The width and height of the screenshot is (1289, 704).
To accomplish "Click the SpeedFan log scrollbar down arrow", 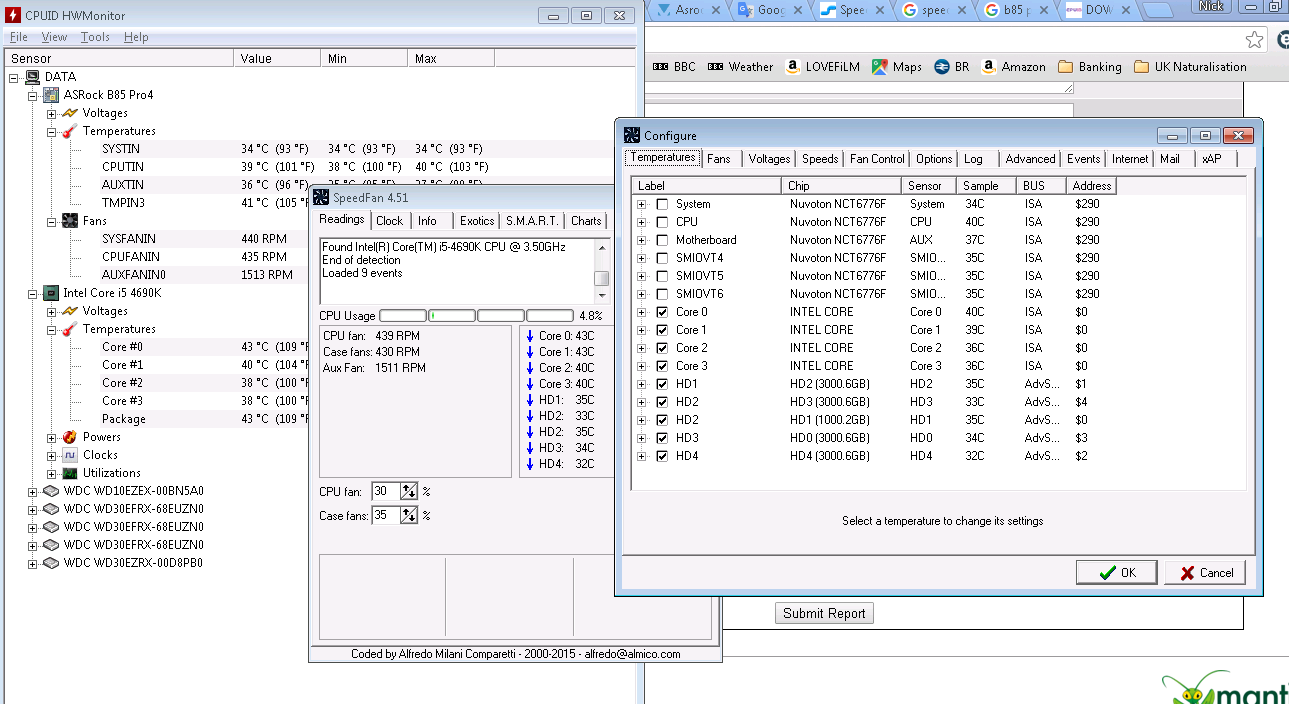I will tap(601, 295).
